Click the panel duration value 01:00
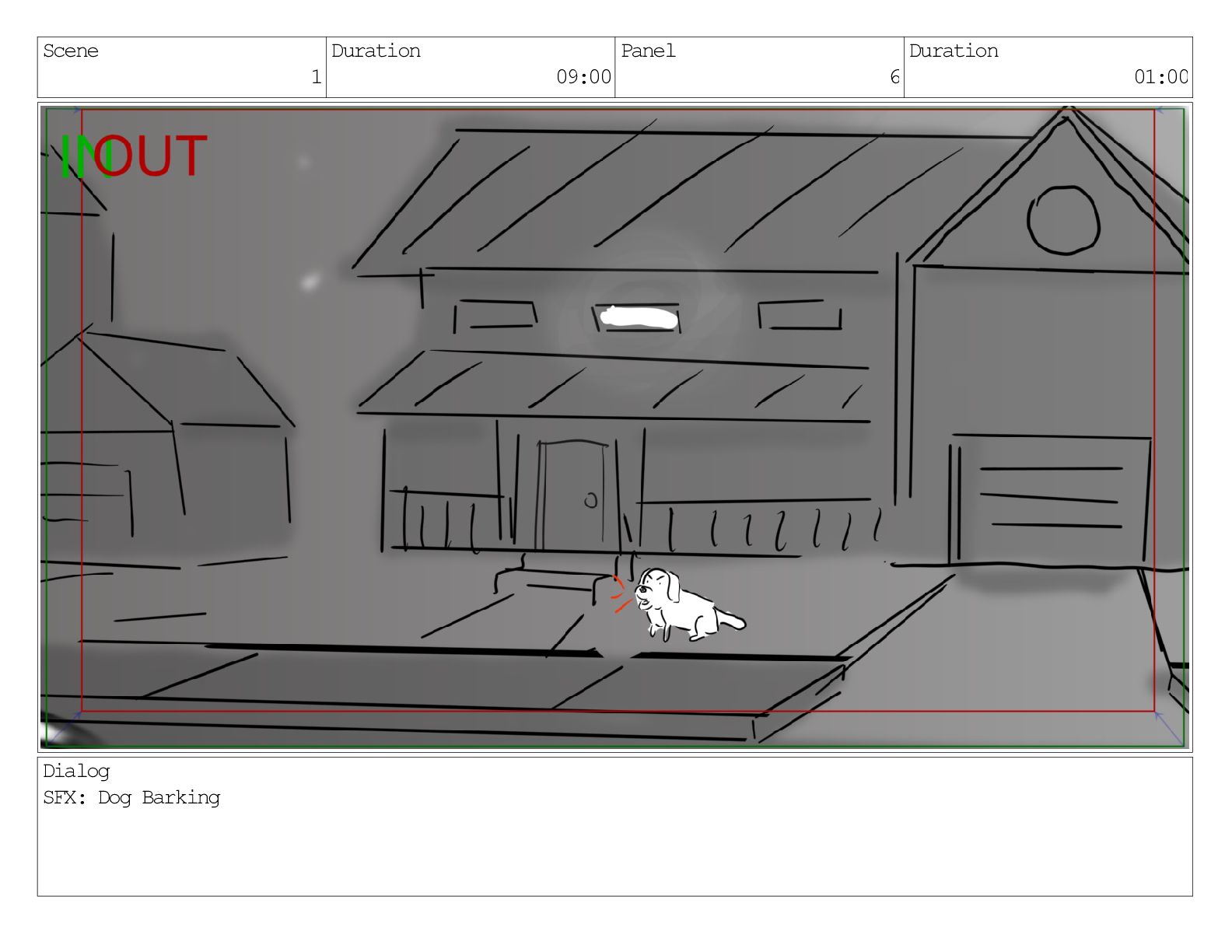Image resolution: width=1232 pixels, height=952 pixels. point(1160,77)
